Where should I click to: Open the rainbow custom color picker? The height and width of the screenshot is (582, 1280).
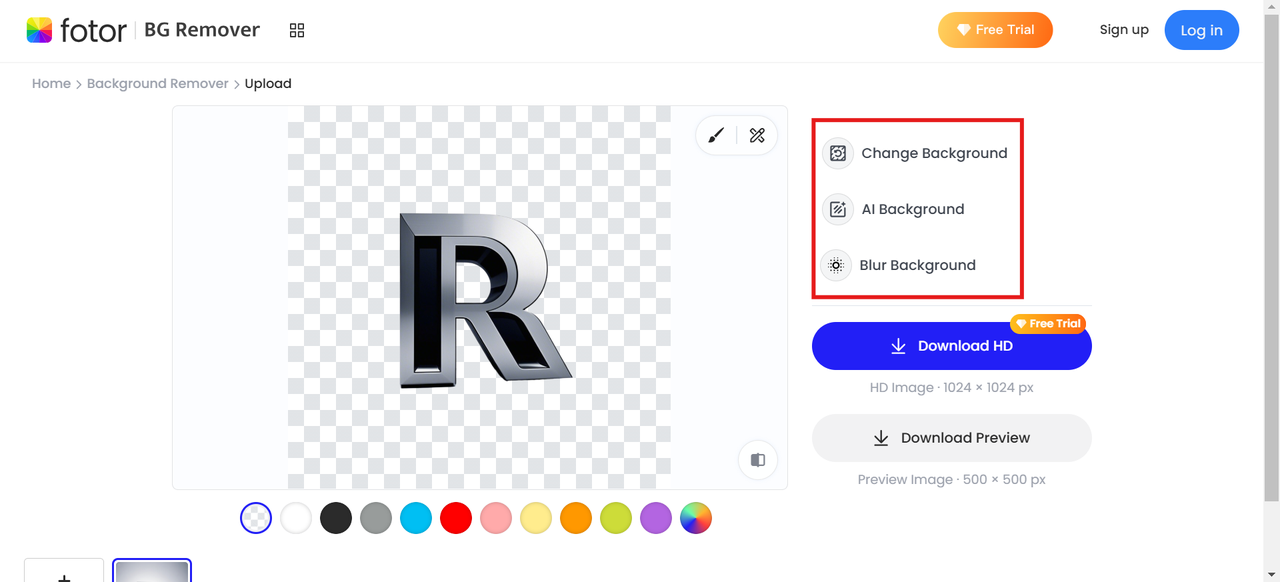click(696, 518)
